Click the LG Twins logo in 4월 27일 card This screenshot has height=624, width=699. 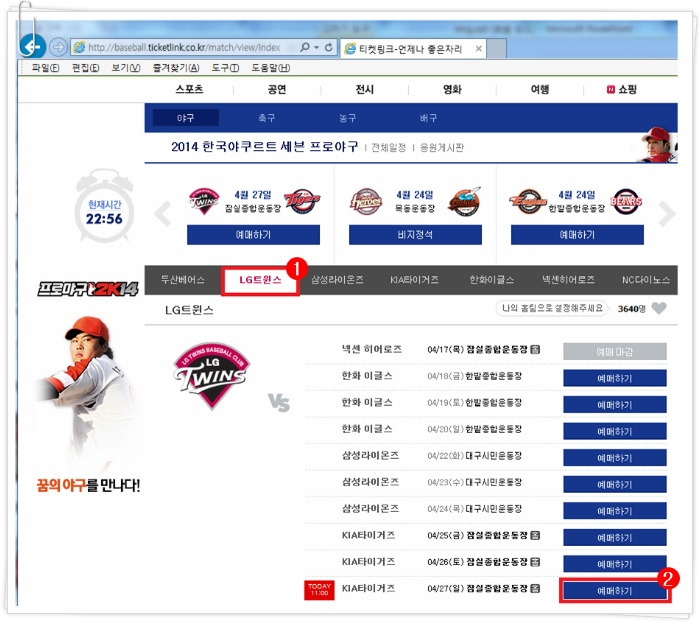coord(204,201)
